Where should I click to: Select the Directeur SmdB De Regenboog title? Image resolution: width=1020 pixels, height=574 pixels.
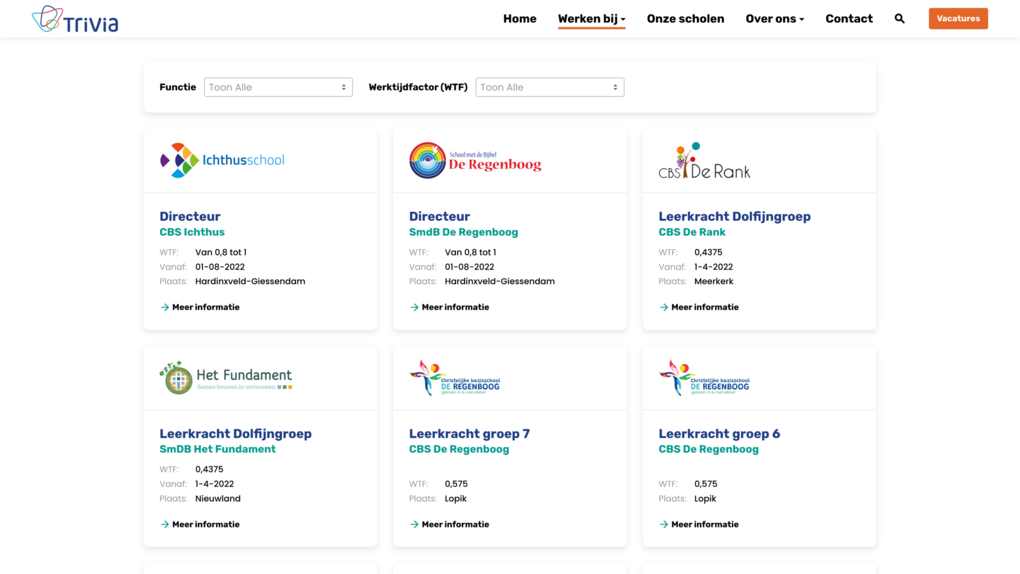tap(439, 216)
